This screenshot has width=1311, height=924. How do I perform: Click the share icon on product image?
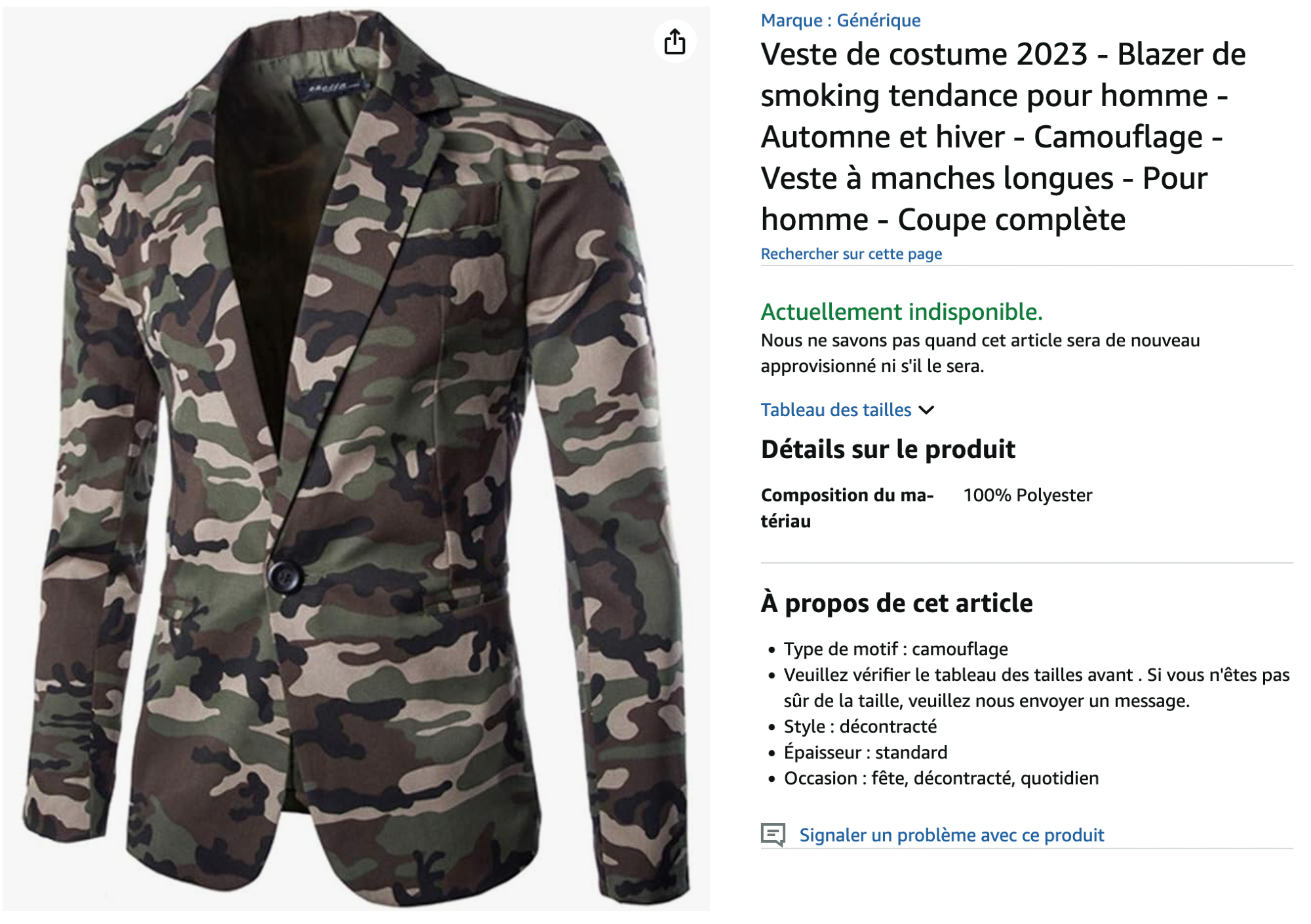click(675, 41)
